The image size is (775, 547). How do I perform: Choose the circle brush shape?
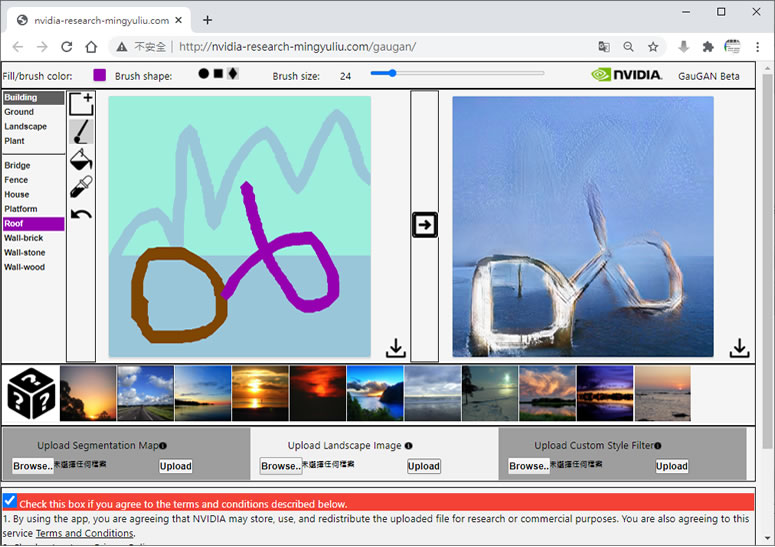coord(204,74)
